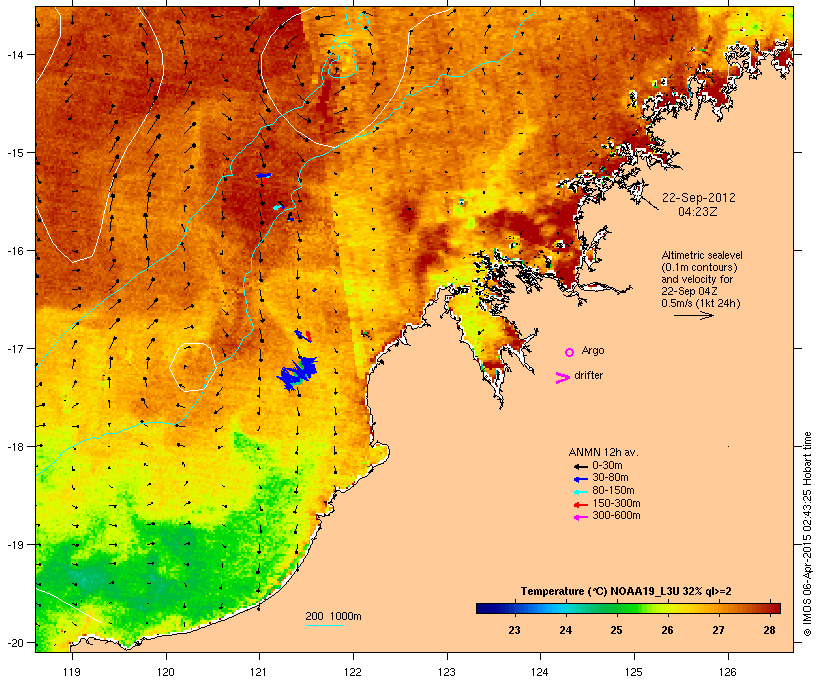This screenshot has width=820, height=680.
Task: Click the longitude label '121'
Action: (x=259, y=672)
